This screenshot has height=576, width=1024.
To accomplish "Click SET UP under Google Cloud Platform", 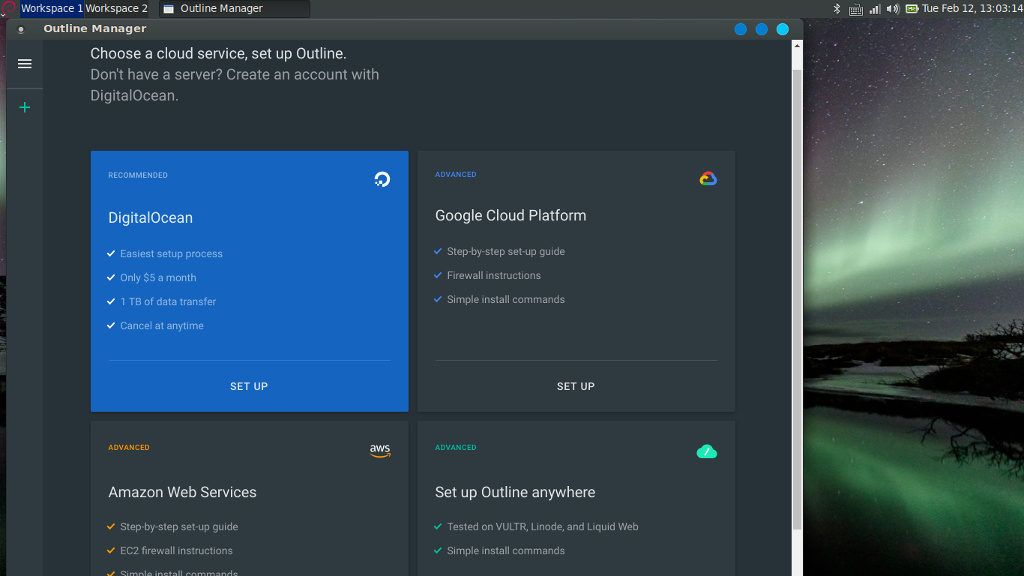I will coord(575,386).
